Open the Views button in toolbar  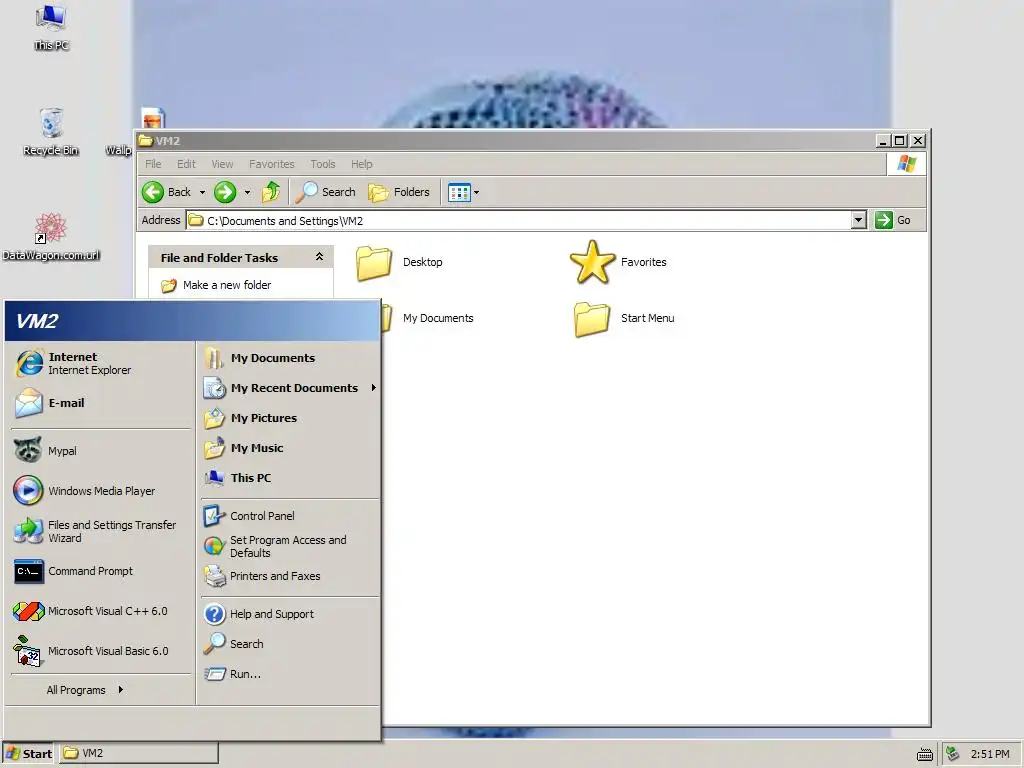click(x=459, y=192)
